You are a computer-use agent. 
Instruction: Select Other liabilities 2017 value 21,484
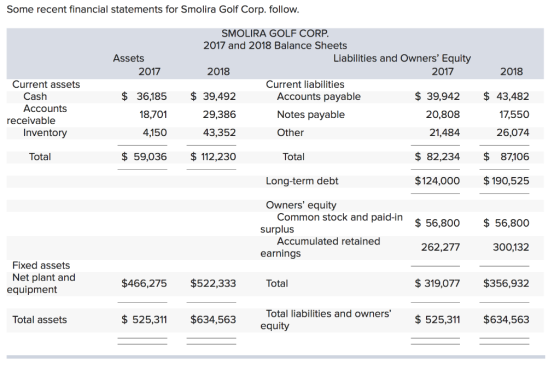(x=444, y=133)
